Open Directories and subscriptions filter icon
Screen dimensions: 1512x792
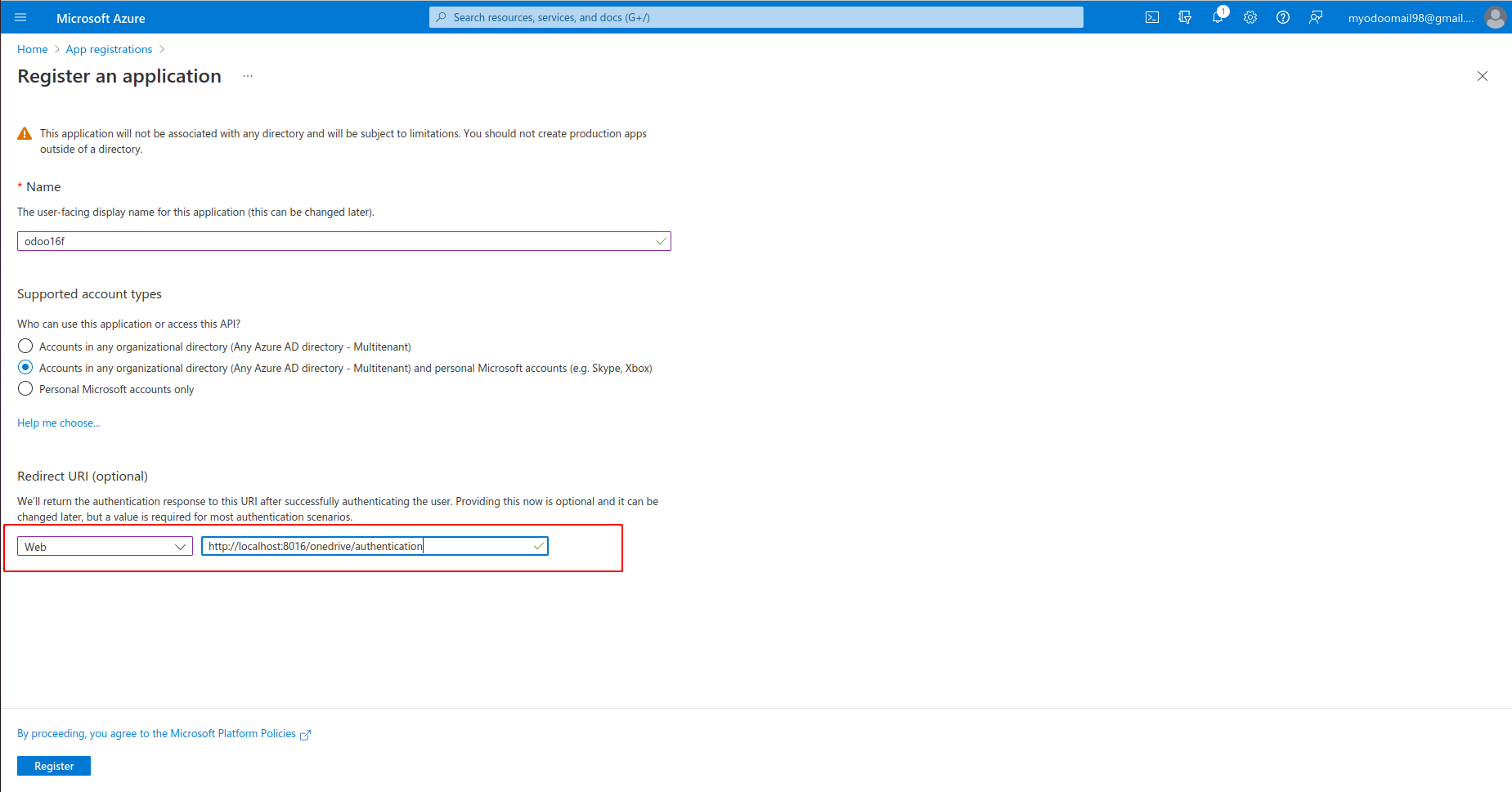click(1185, 17)
